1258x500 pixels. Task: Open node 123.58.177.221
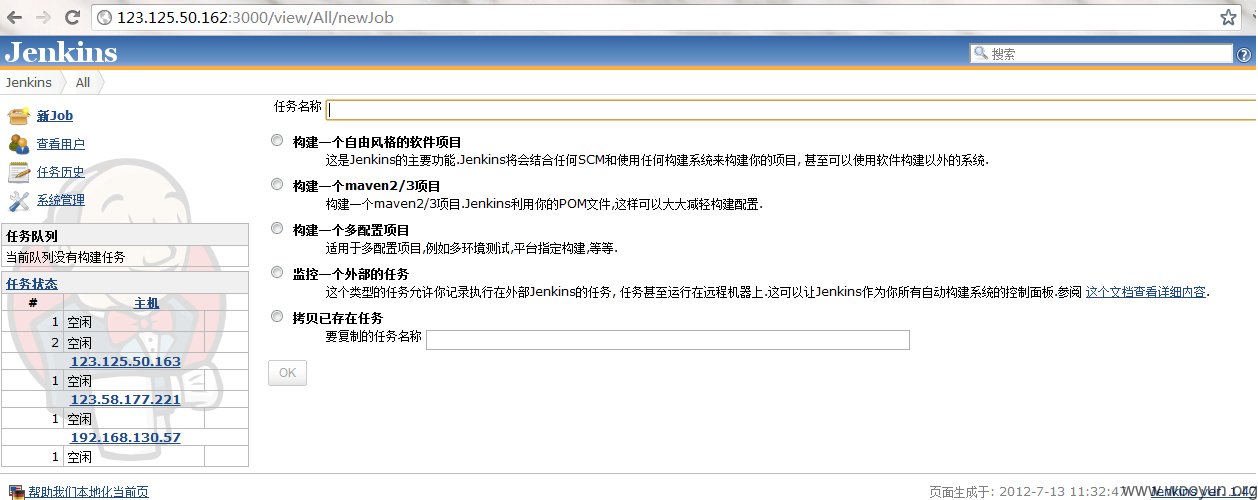point(125,399)
